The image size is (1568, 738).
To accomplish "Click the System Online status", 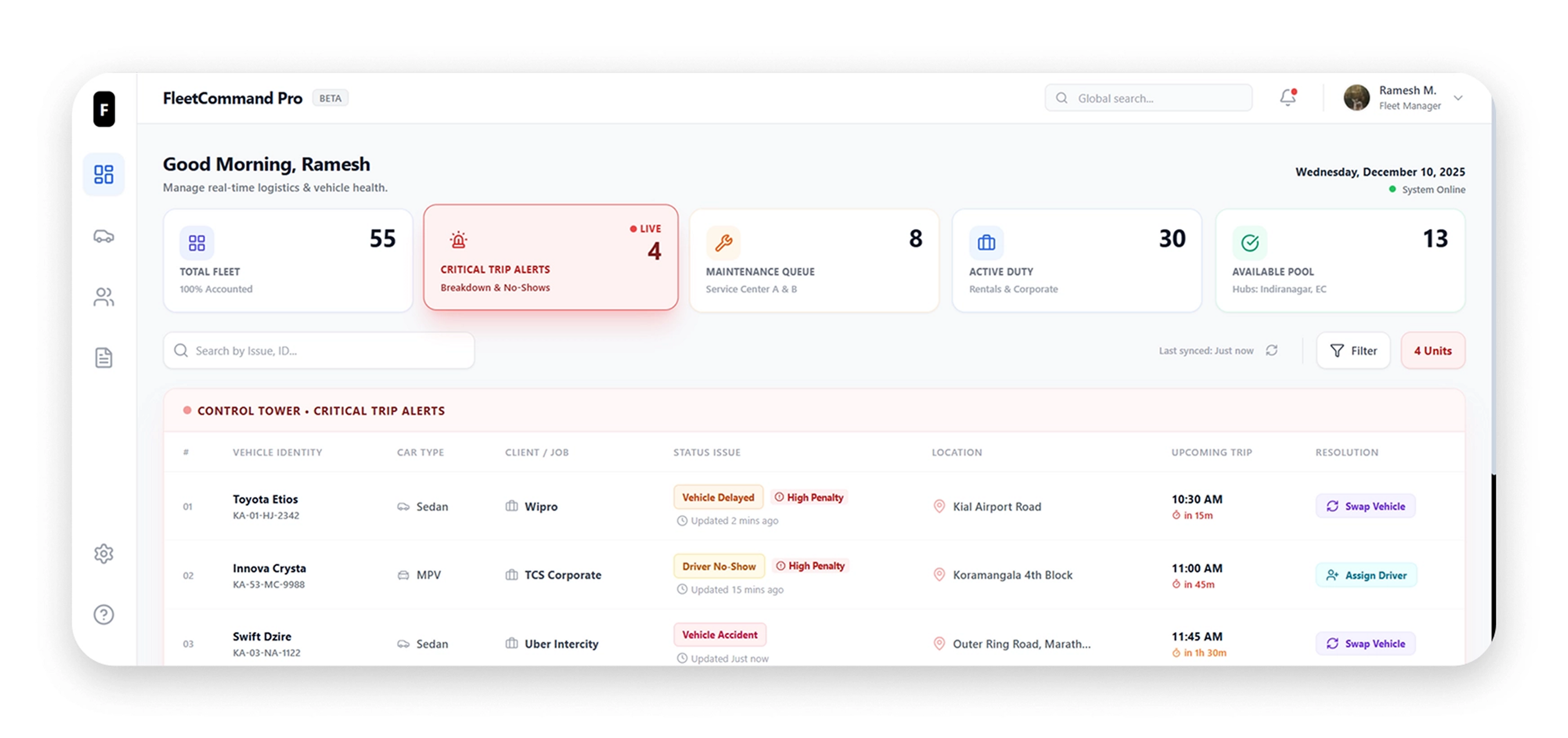I will tap(1428, 190).
